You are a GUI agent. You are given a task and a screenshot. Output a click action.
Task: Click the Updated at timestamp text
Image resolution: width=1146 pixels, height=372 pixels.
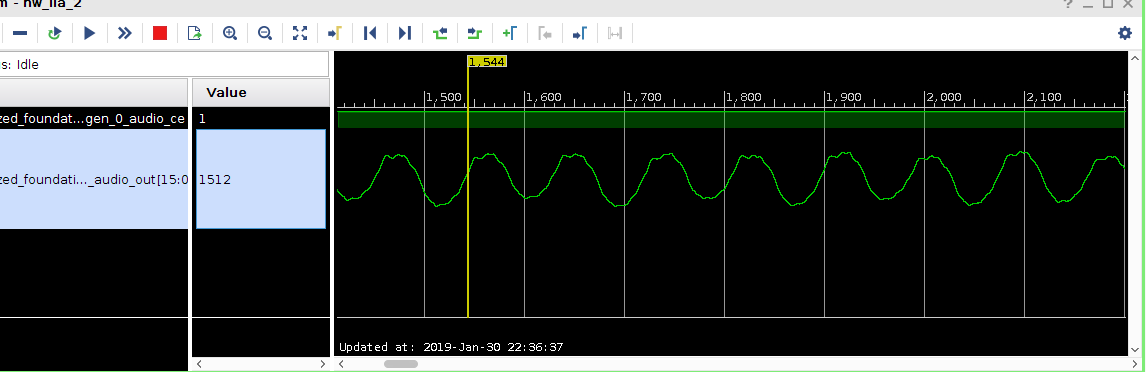pyautogui.click(x=451, y=347)
